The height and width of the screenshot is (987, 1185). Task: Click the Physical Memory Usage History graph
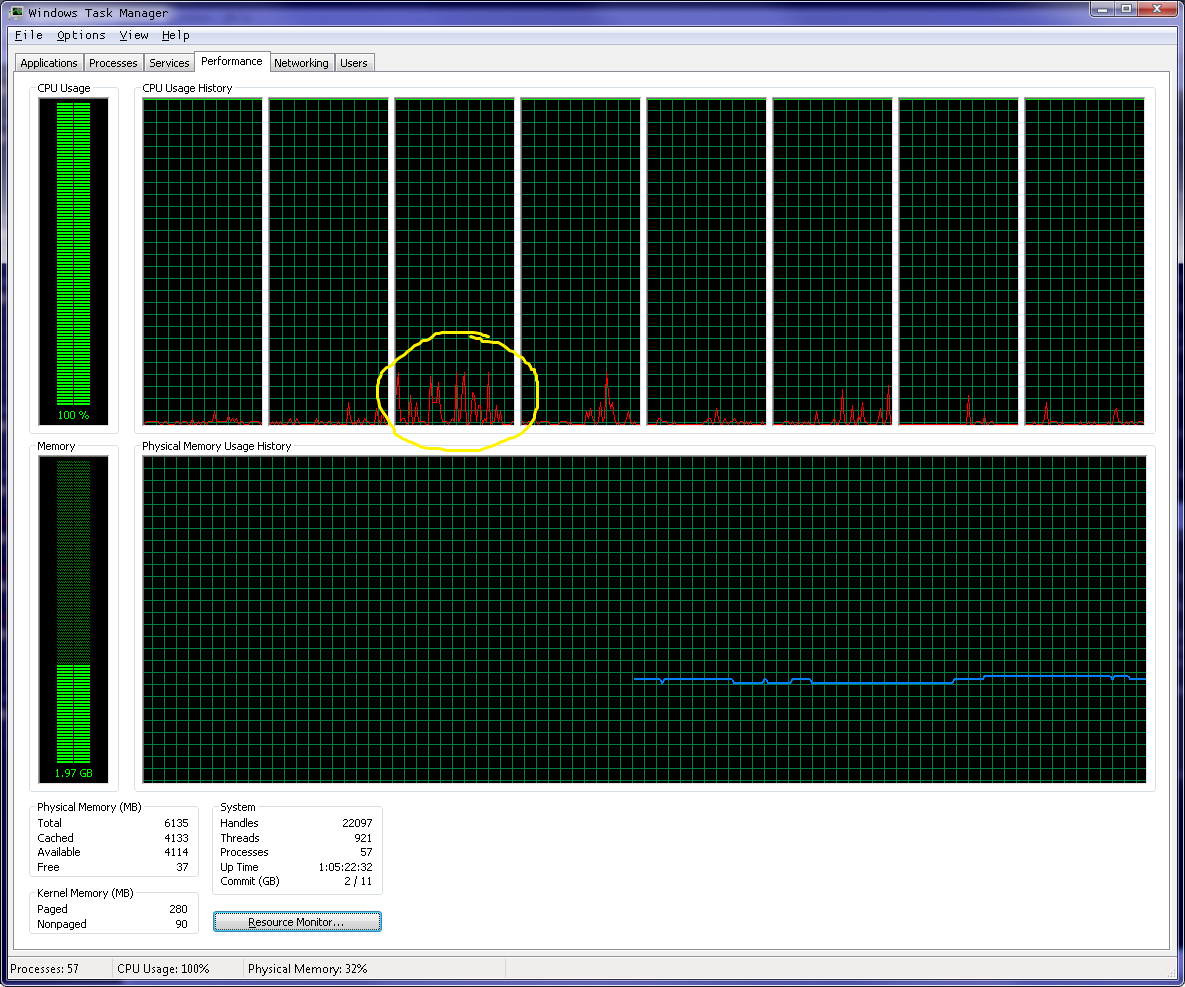[644, 620]
